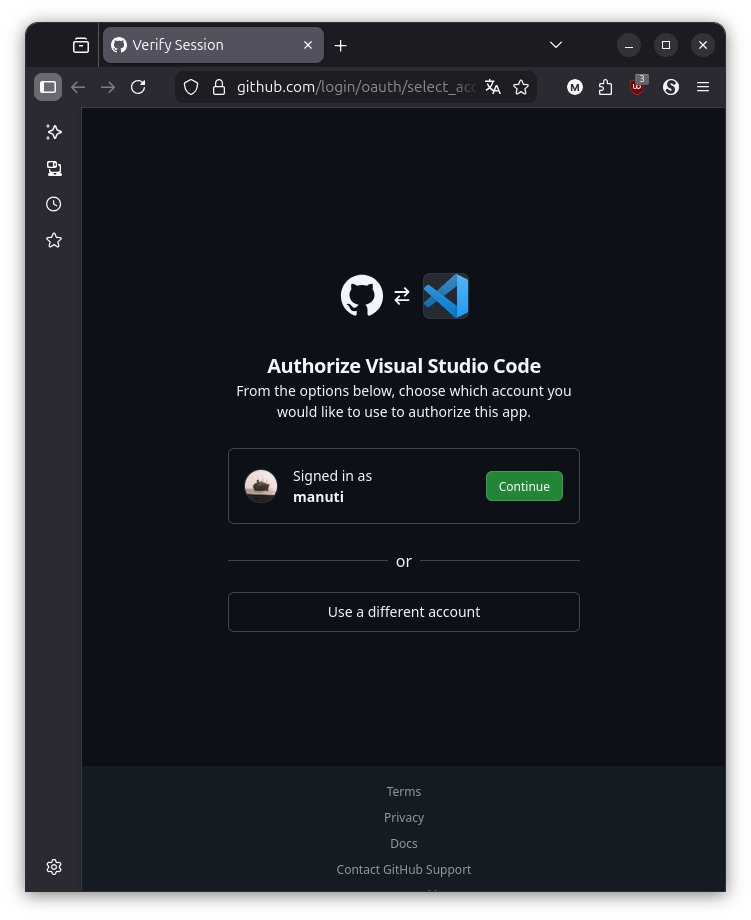Image resolution: width=751 pixels, height=920 pixels.
Task: Click the 'Signed in as' label
Action: tap(332, 476)
